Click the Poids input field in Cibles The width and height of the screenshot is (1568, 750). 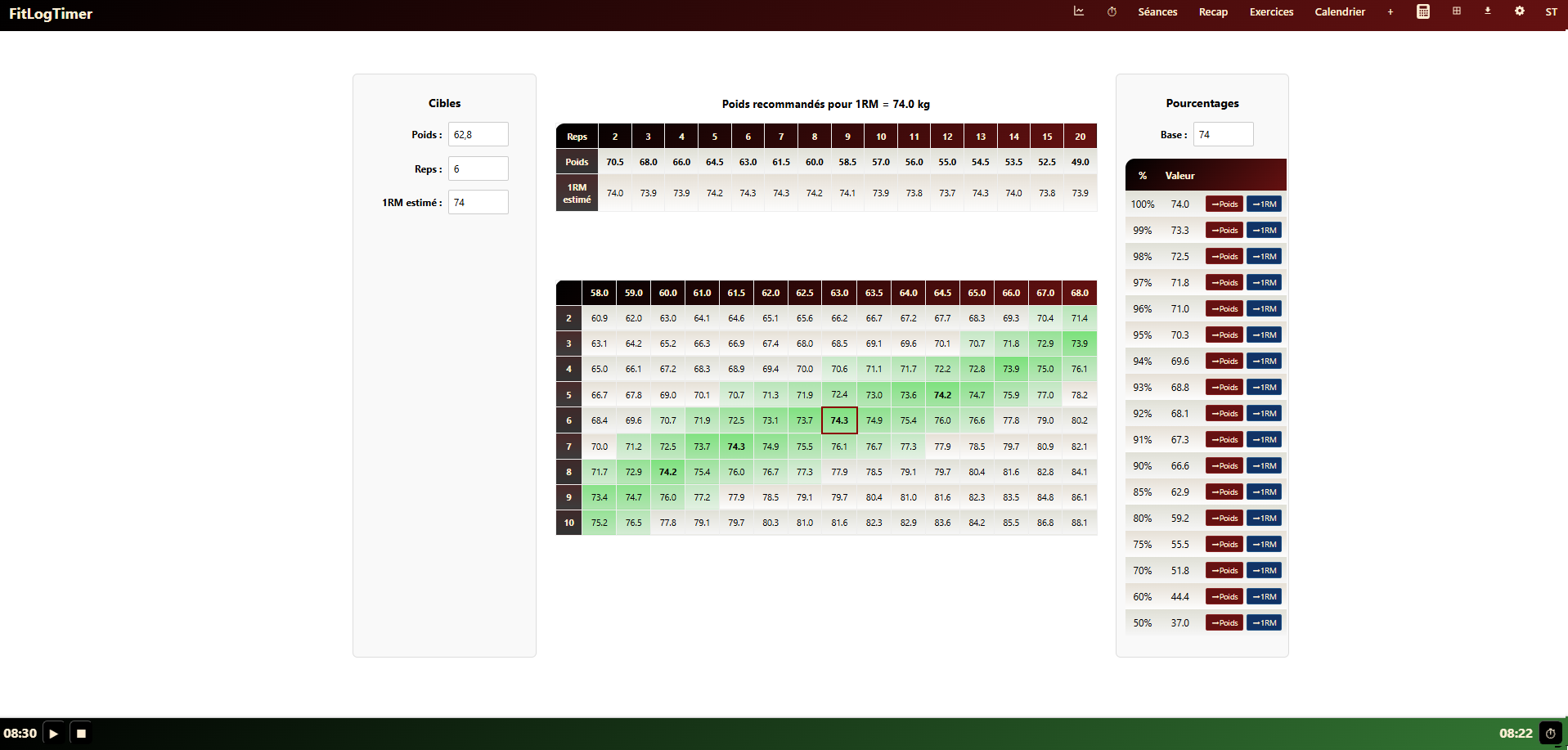point(478,135)
